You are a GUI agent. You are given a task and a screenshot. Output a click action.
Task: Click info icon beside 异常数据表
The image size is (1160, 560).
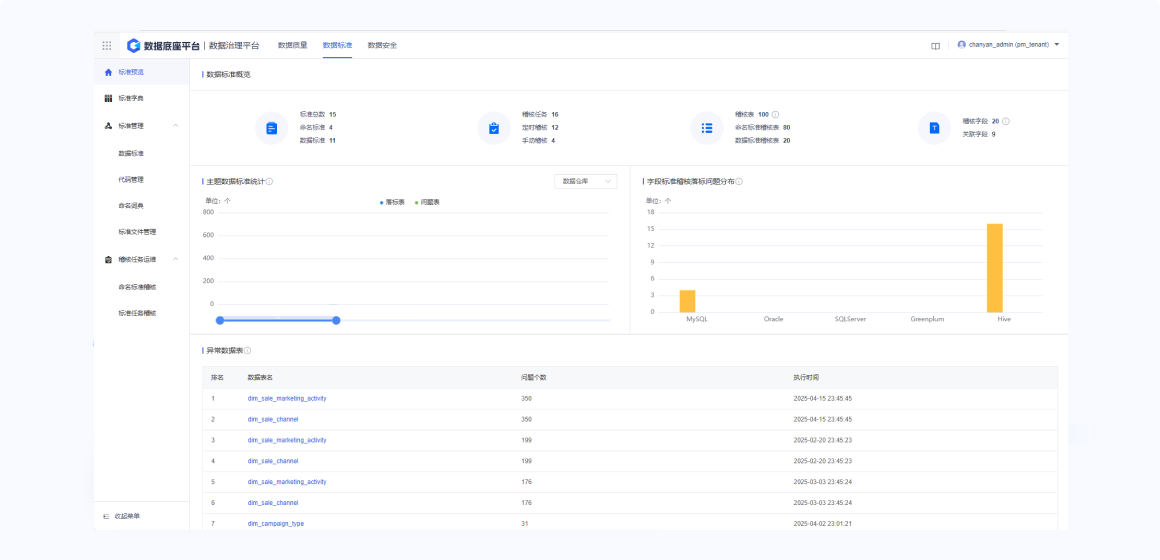[247, 351]
